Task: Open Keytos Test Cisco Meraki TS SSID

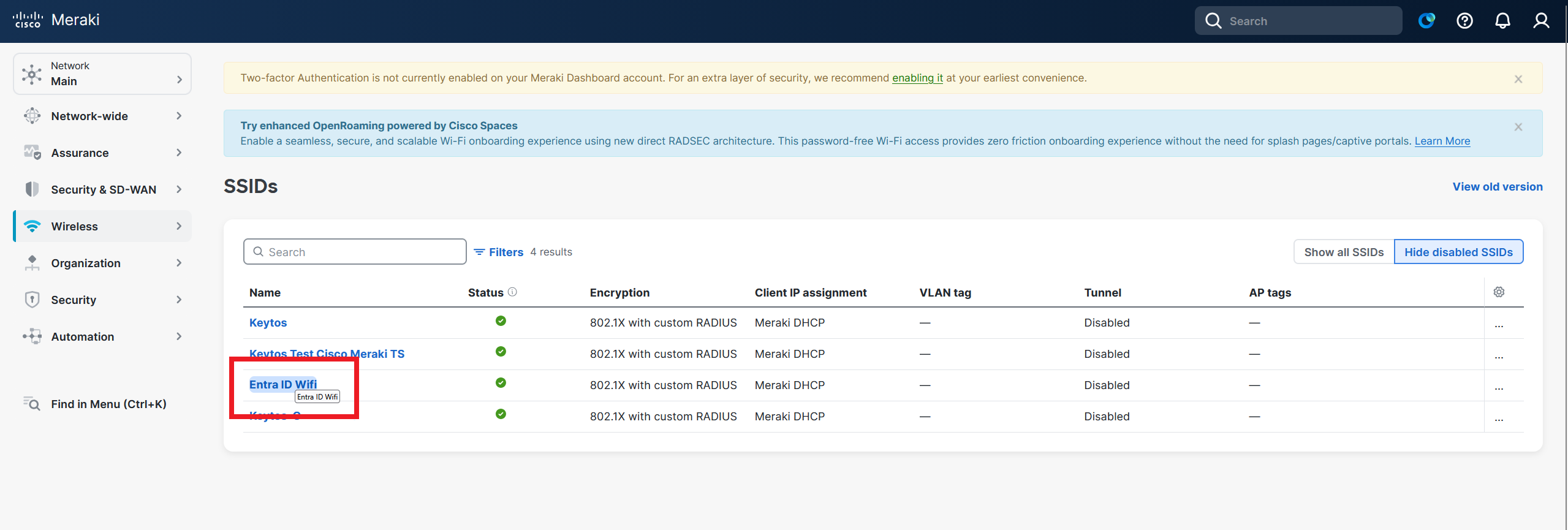Action: click(x=327, y=354)
